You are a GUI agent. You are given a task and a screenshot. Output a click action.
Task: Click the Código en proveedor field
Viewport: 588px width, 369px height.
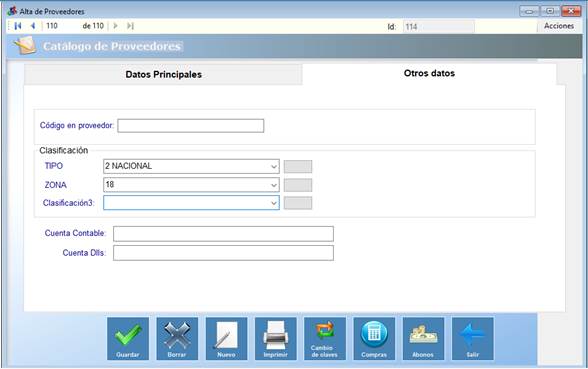(190, 126)
